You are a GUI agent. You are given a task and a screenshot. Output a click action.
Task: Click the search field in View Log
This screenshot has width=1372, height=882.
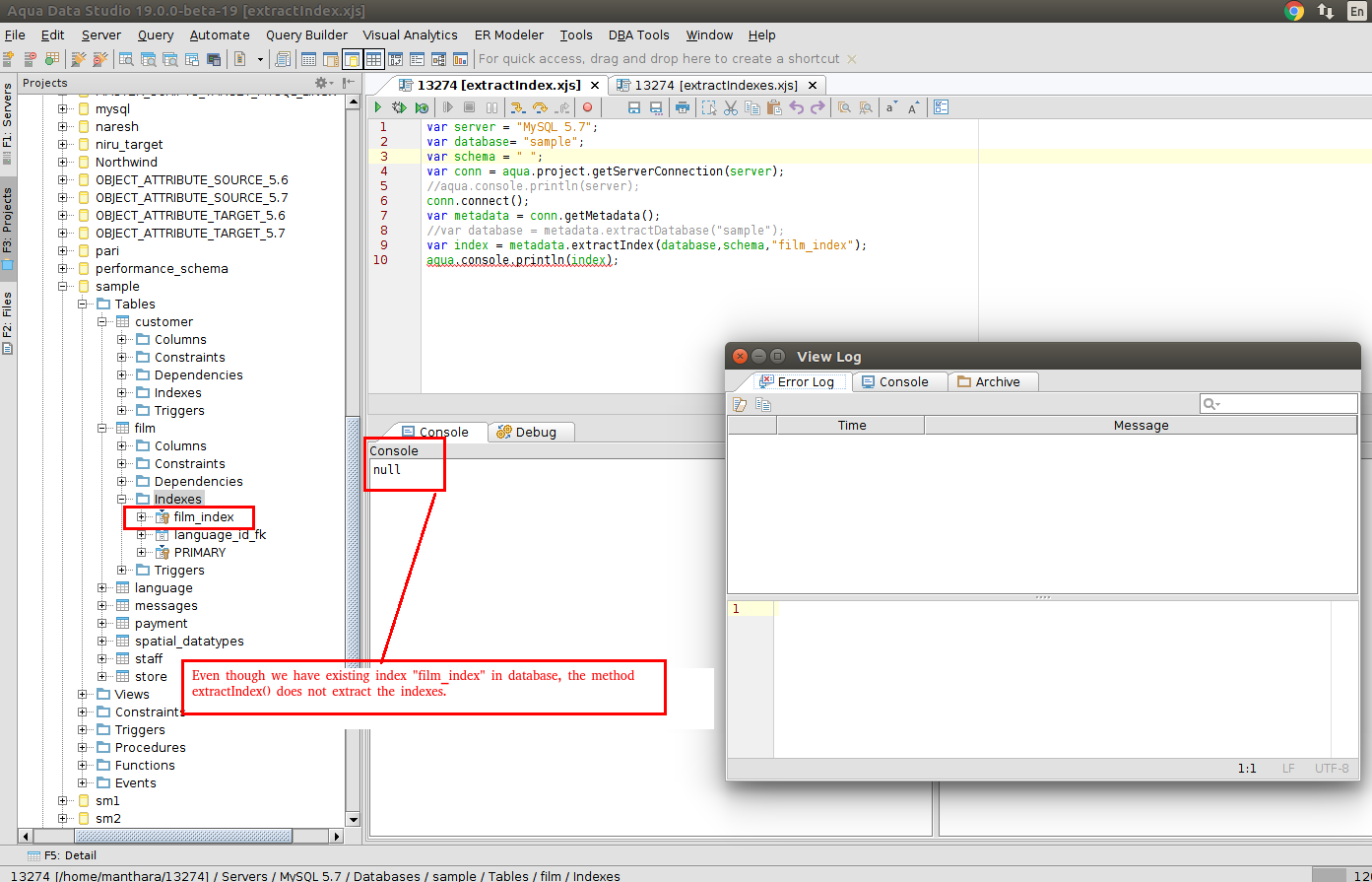point(1278,404)
